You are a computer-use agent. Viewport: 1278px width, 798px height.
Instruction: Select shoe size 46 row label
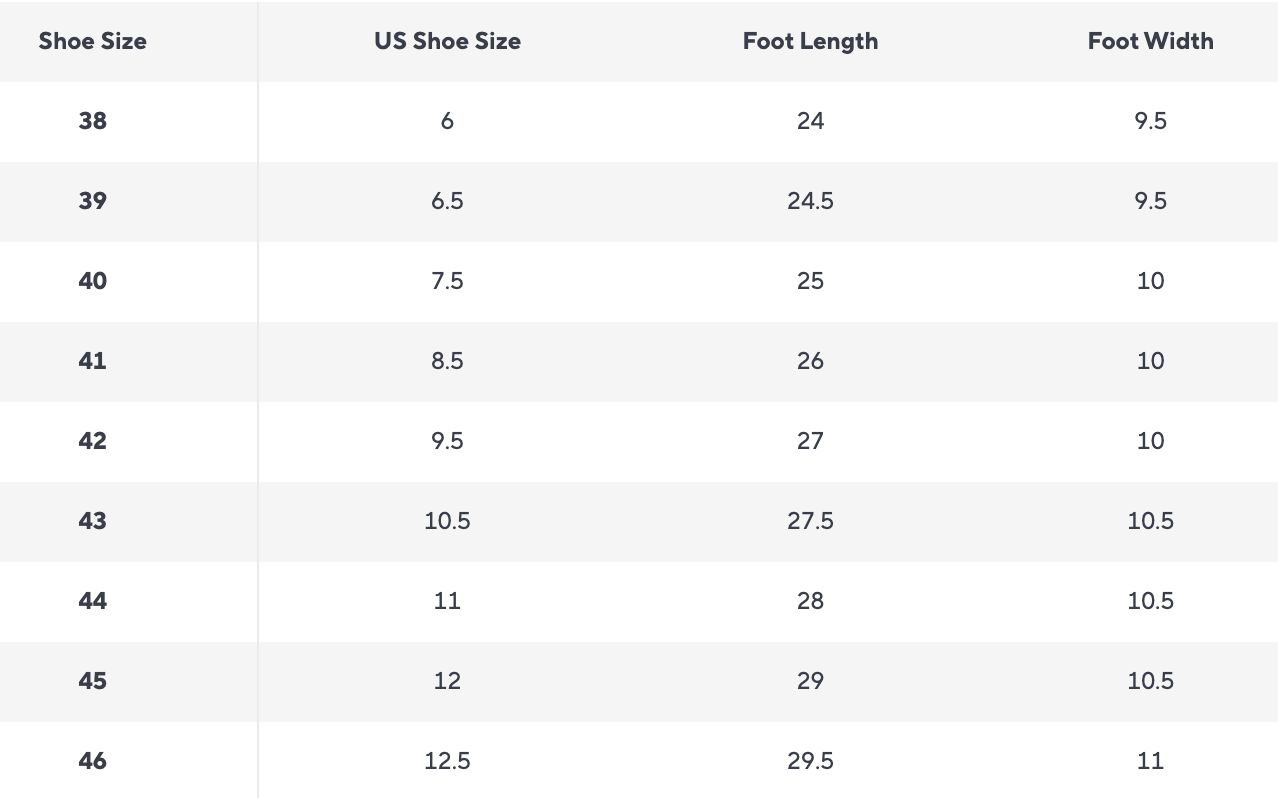coord(92,761)
